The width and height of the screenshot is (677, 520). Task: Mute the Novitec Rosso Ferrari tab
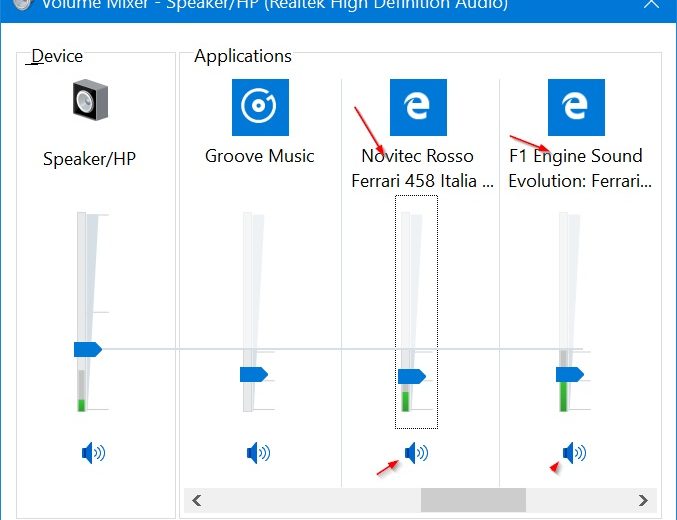coord(416,453)
